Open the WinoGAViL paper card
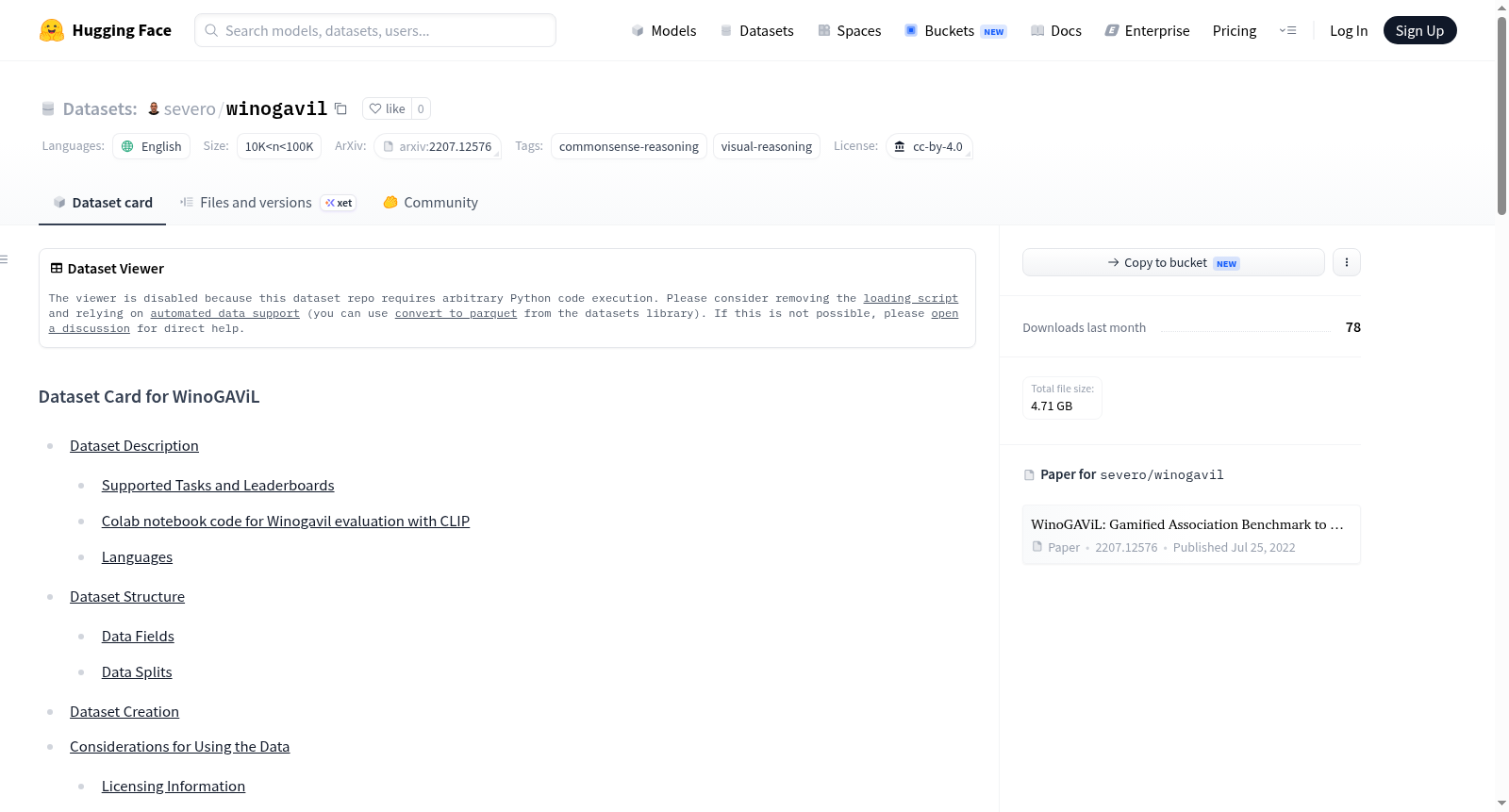The height and width of the screenshot is (812, 1509). click(x=1191, y=535)
